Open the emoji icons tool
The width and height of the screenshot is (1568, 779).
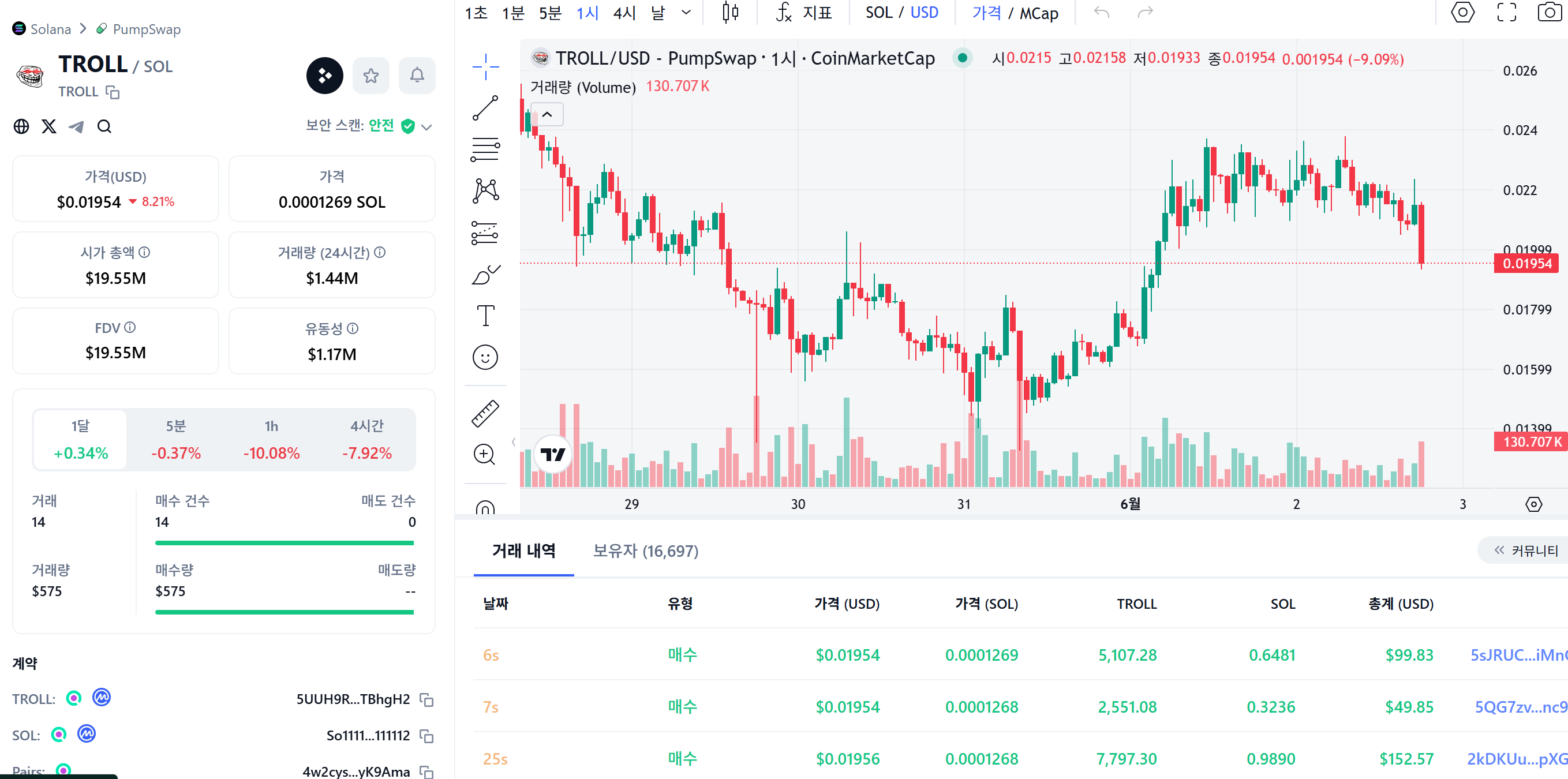pyautogui.click(x=485, y=357)
